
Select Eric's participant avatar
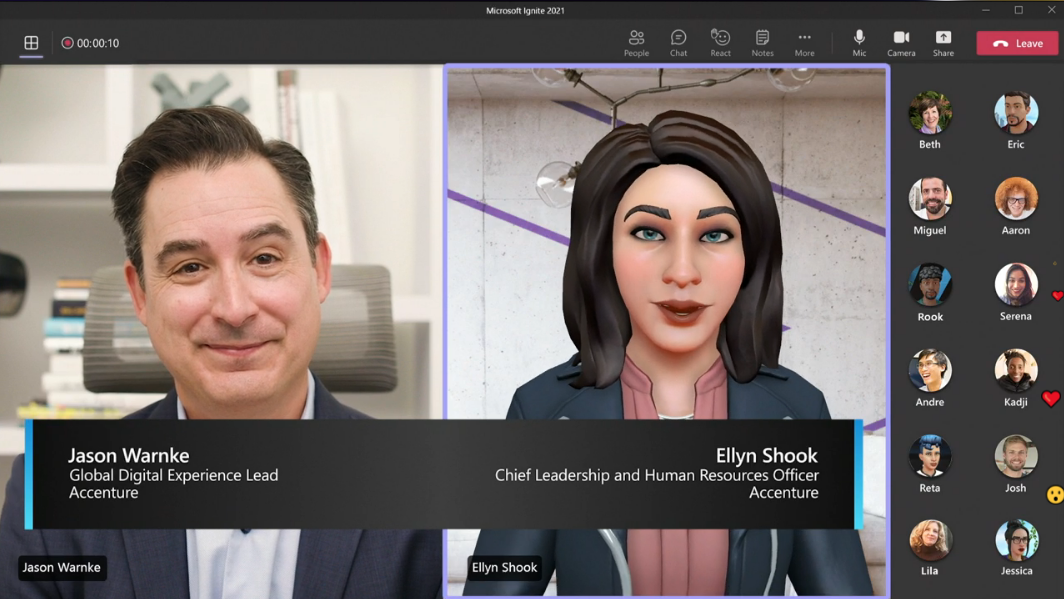(x=1016, y=113)
